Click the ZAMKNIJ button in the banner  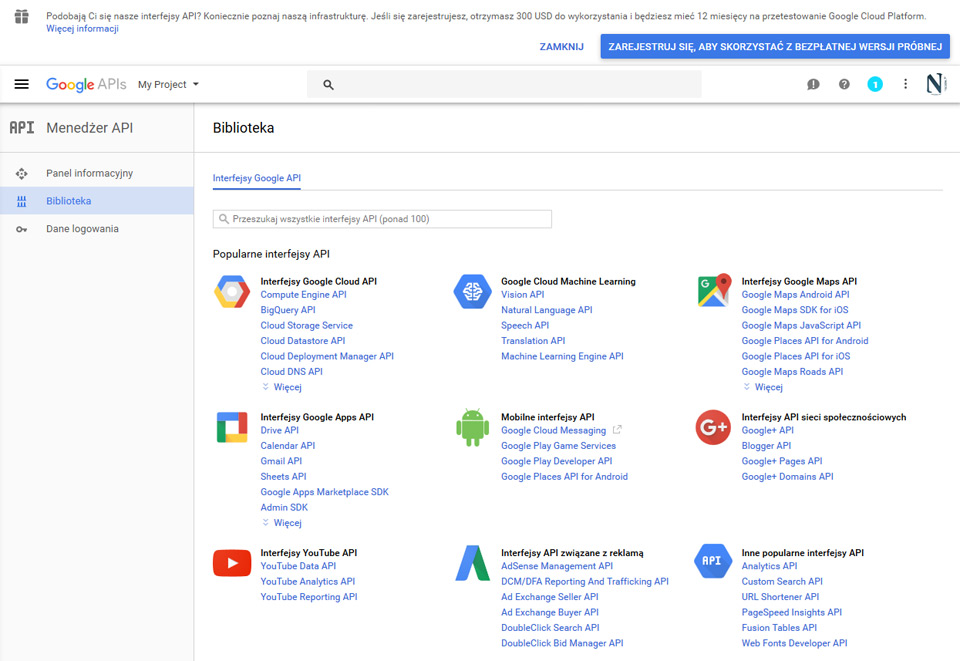[561, 47]
